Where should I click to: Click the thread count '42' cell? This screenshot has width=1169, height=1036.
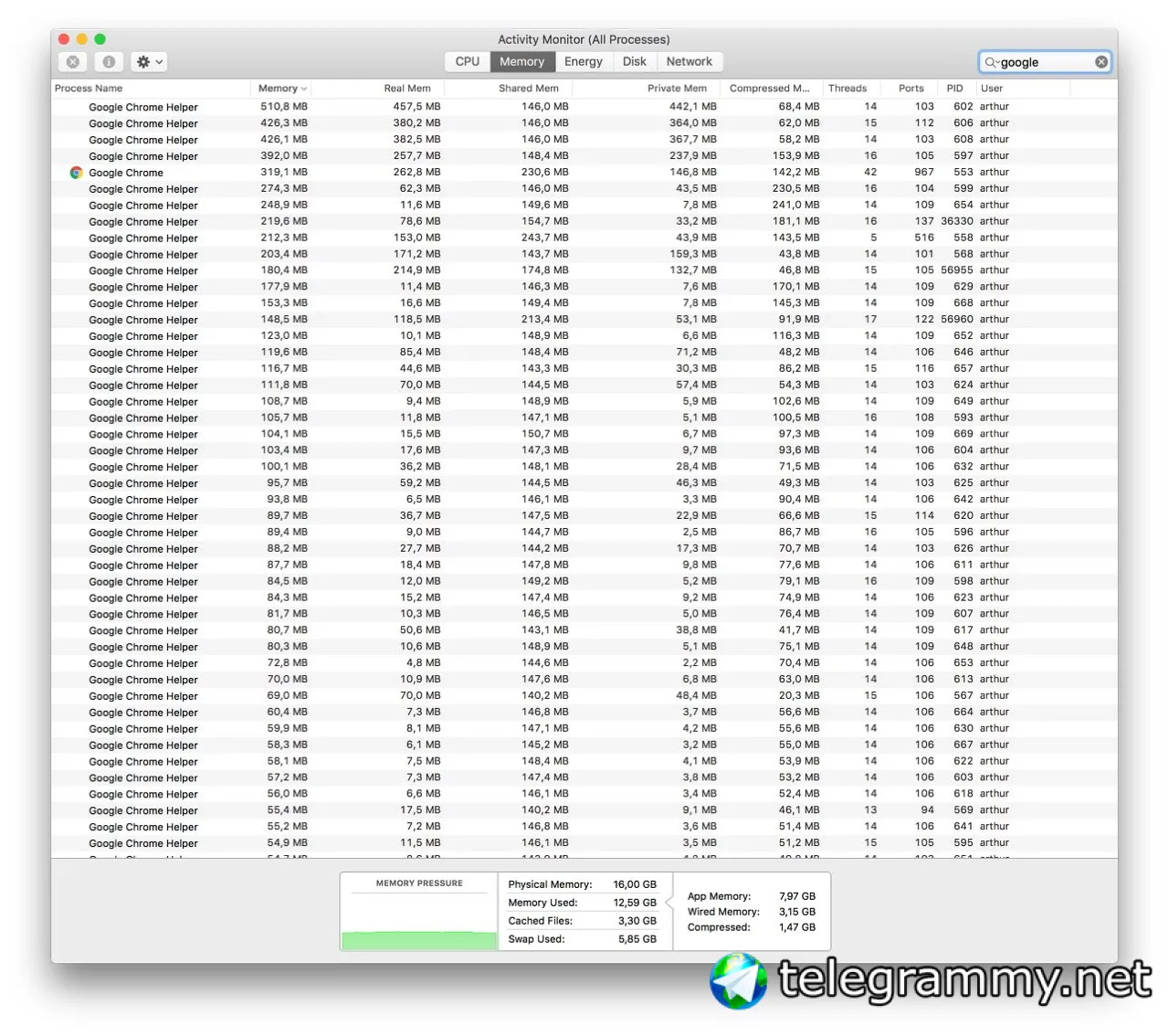click(870, 172)
